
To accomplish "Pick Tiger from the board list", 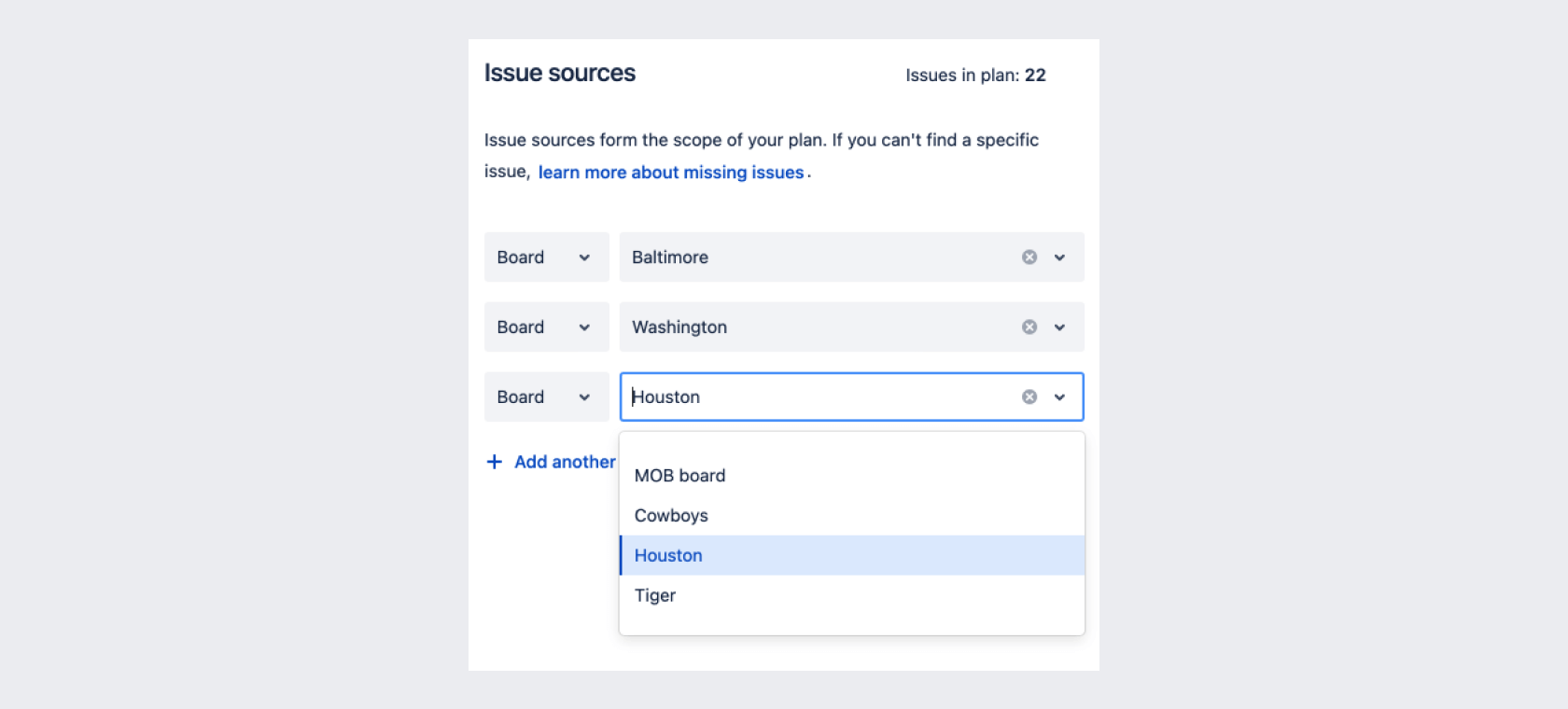I will click(852, 595).
